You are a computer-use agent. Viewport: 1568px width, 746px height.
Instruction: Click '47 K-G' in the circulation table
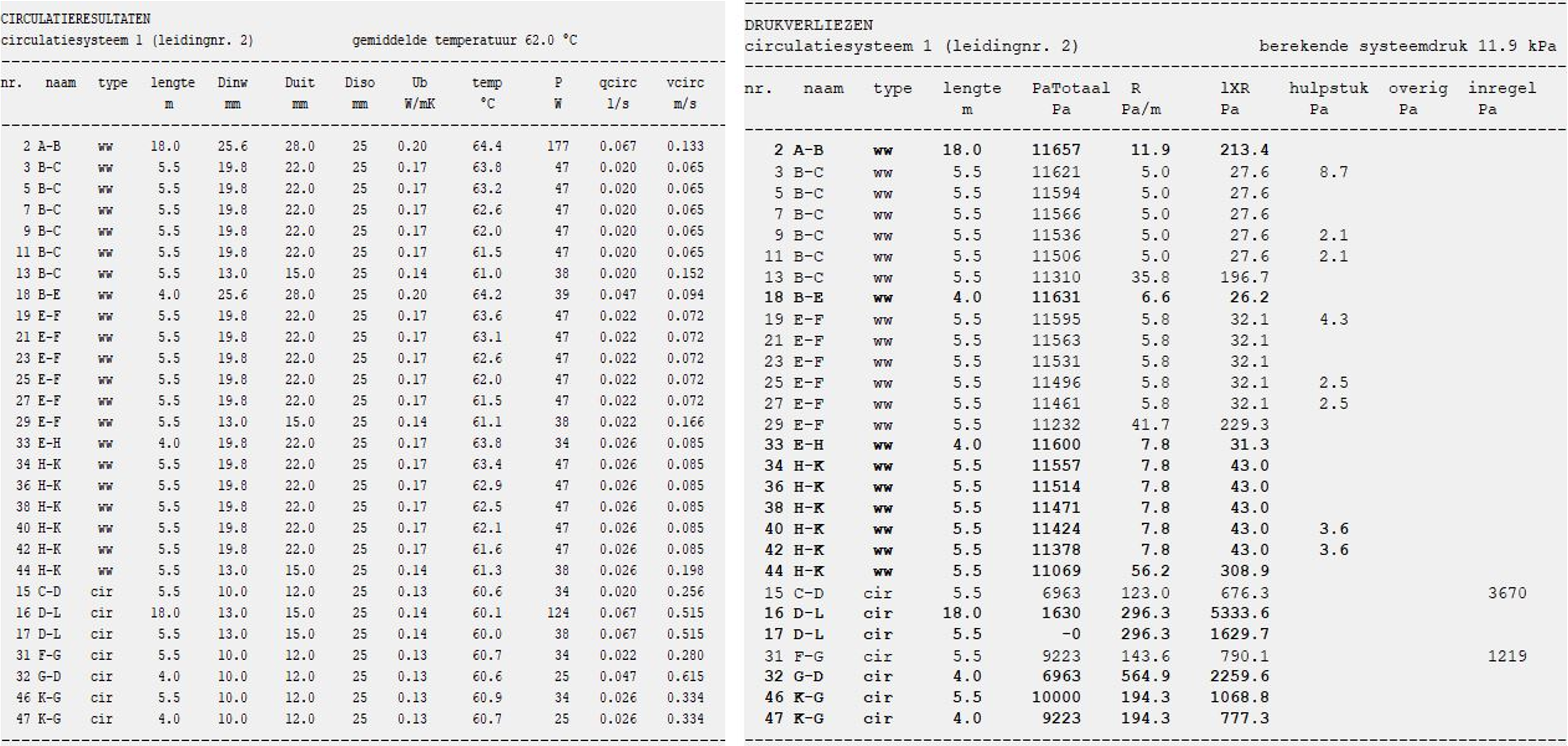(38, 719)
